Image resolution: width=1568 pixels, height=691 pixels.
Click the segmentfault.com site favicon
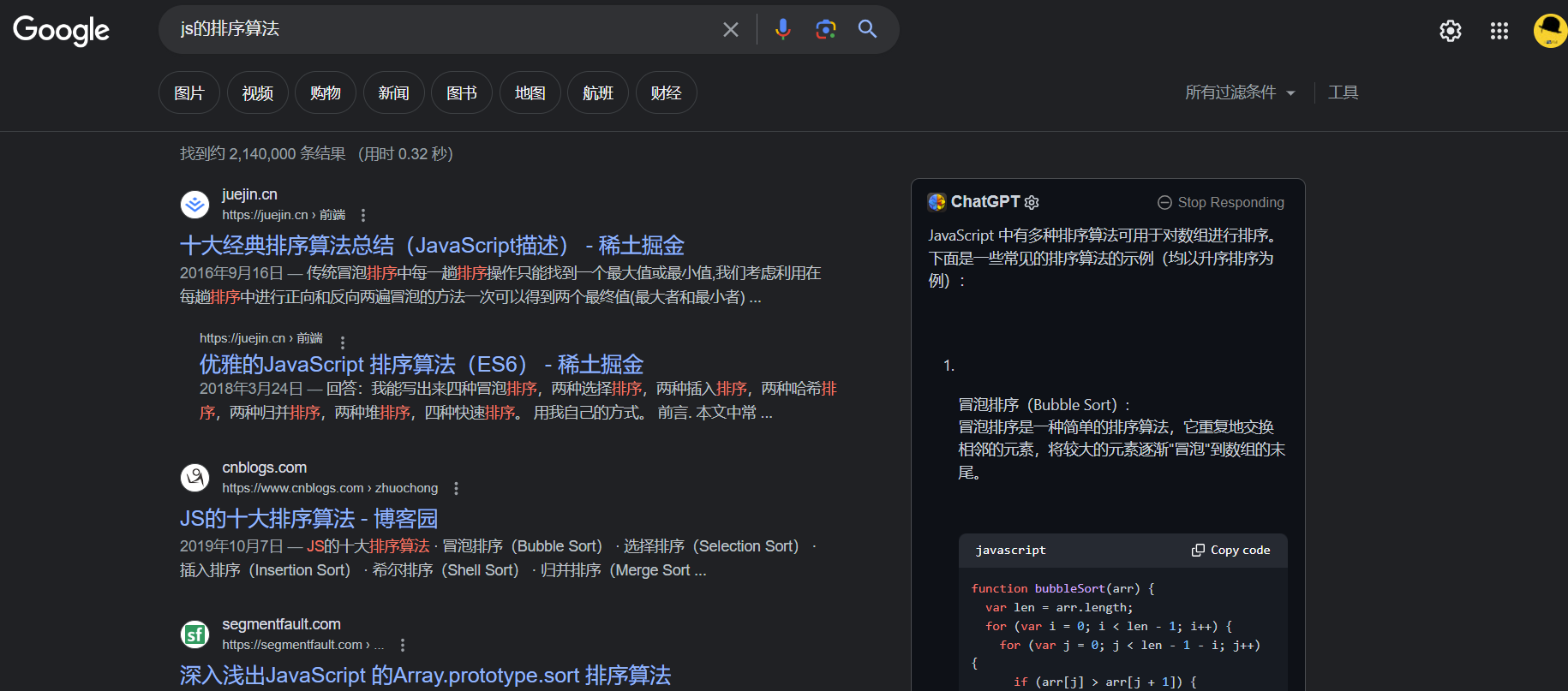coord(195,634)
